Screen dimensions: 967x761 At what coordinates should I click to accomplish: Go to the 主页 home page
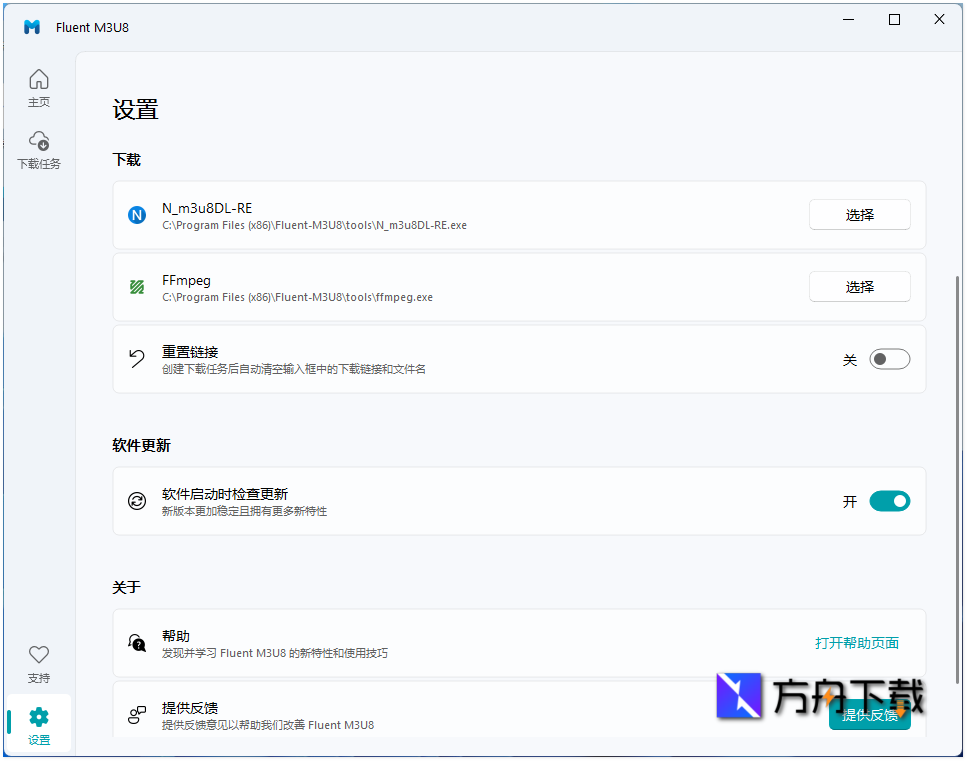[39, 88]
